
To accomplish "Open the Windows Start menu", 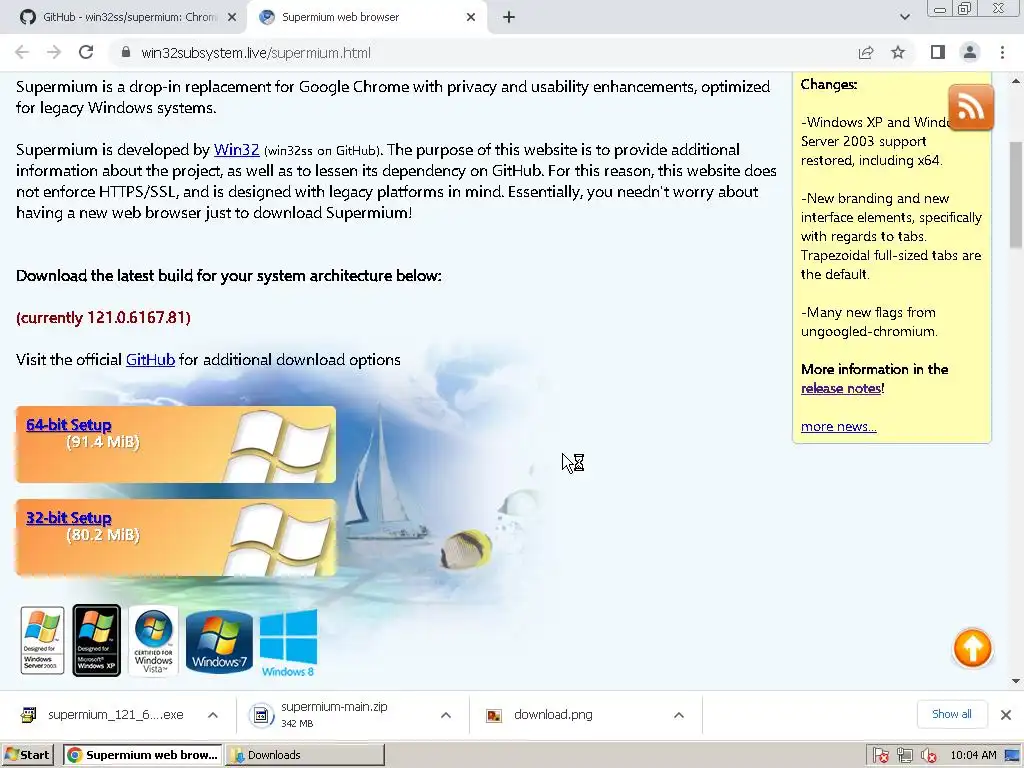I will click(x=27, y=755).
